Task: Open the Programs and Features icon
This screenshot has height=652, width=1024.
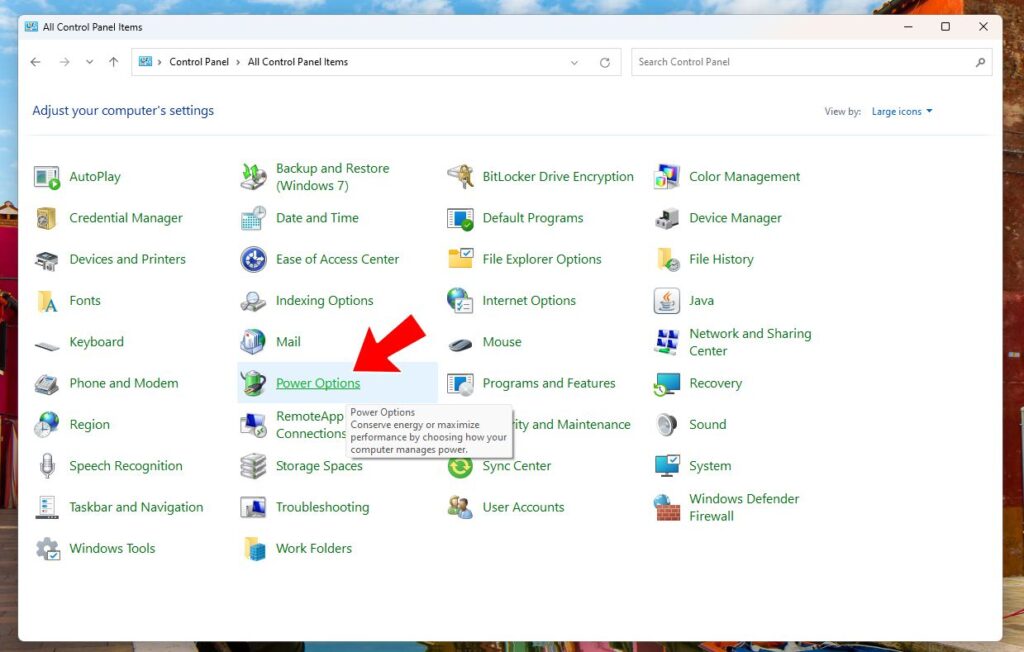Action: (460, 383)
